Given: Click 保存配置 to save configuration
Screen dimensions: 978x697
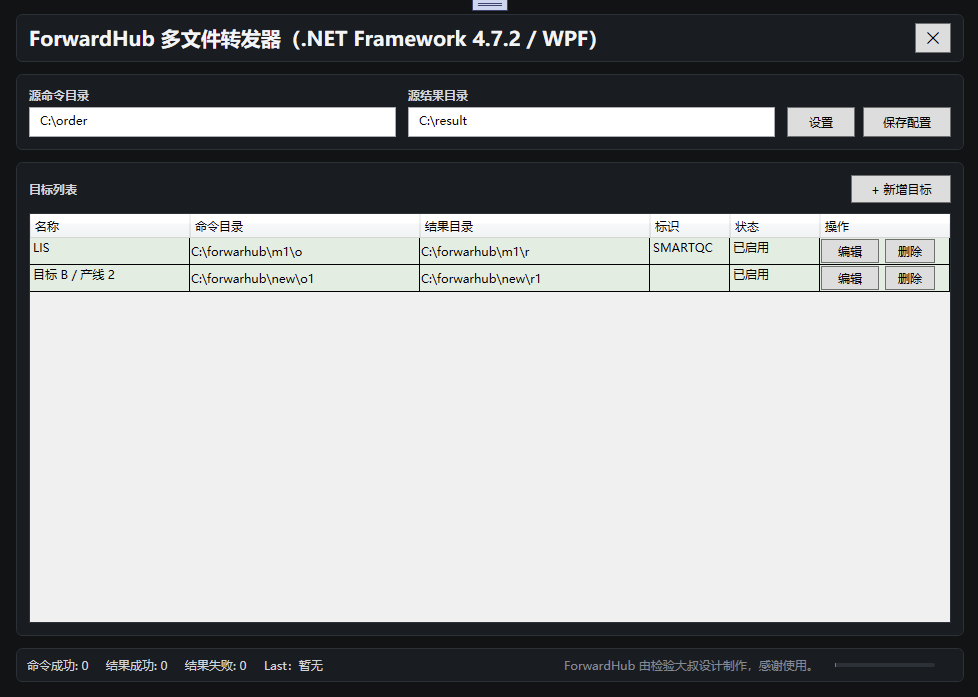Looking at the screenshot, I should pos(906,121).
